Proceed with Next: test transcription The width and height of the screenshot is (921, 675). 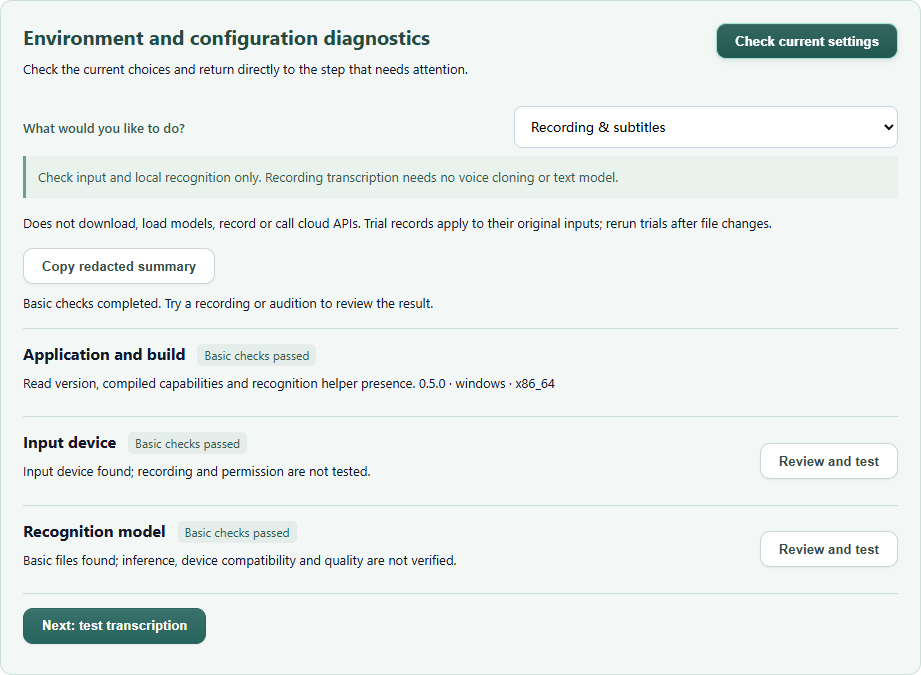pos(115,626)
